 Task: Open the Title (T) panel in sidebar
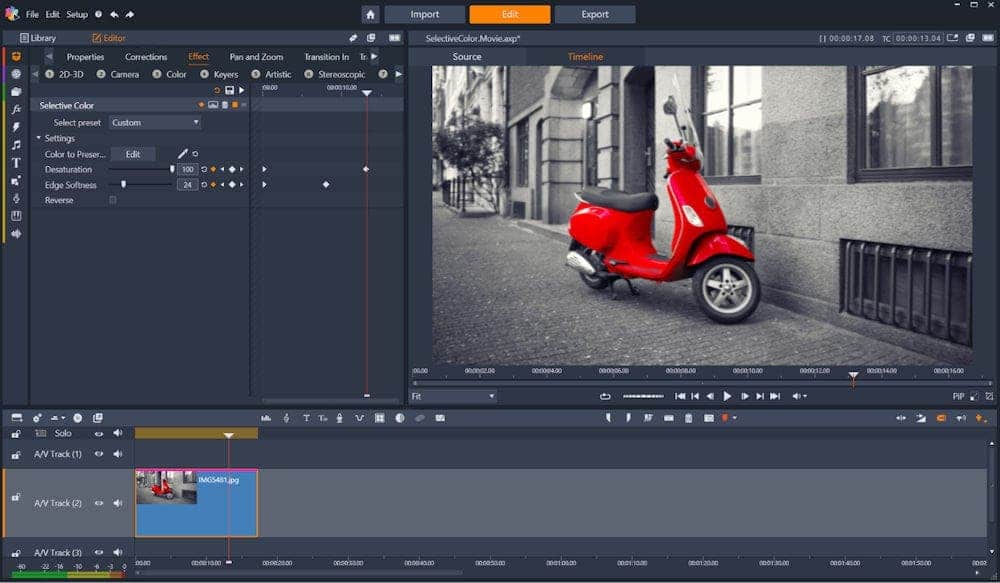(16, 163)
